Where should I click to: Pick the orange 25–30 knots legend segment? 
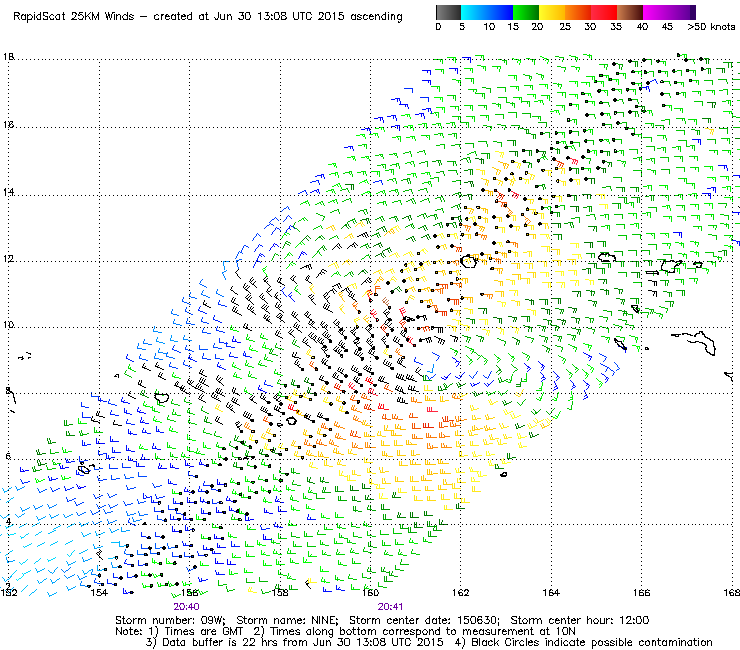pos(578,12)
